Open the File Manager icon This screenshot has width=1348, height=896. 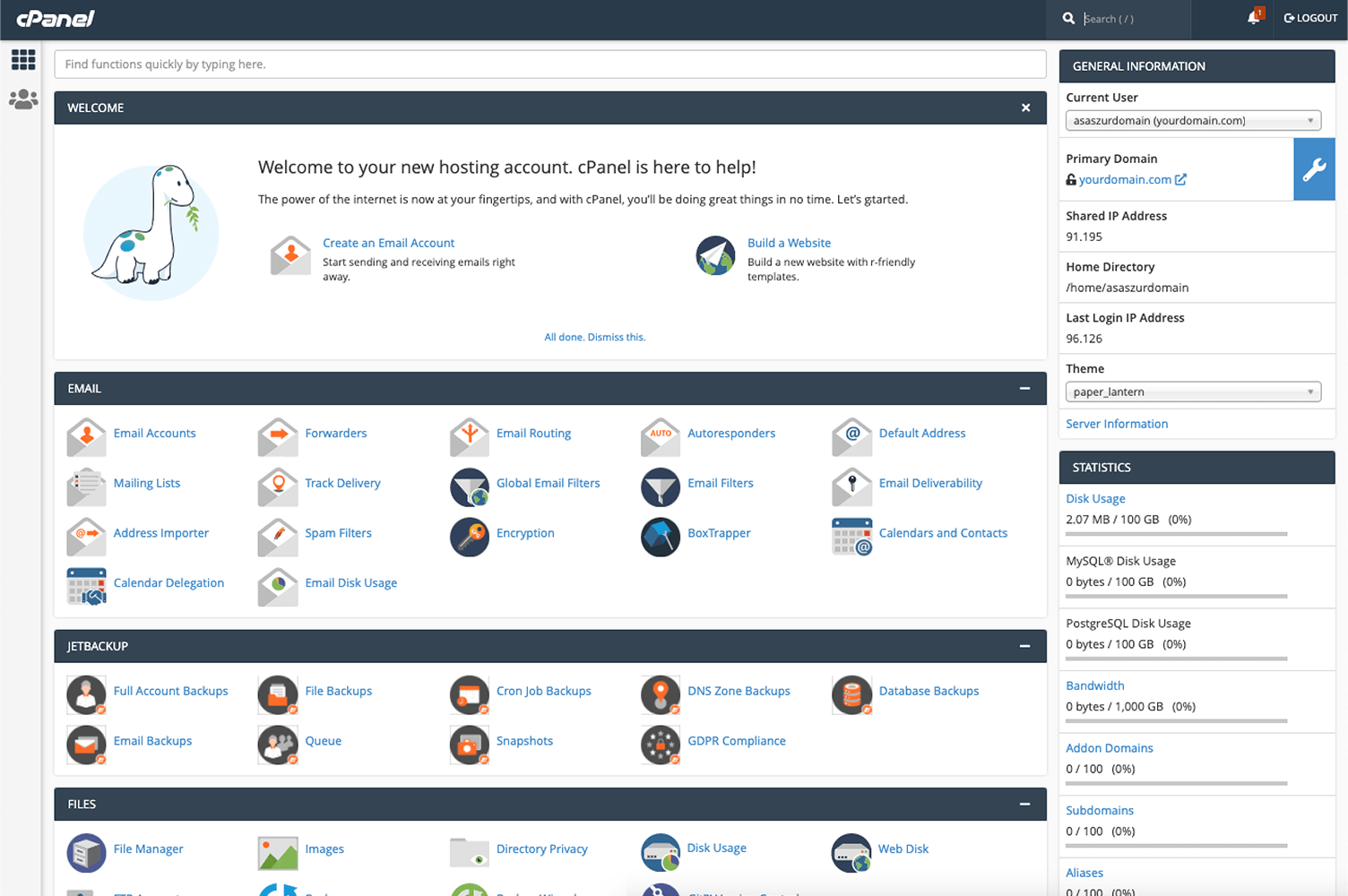point(86,852)
